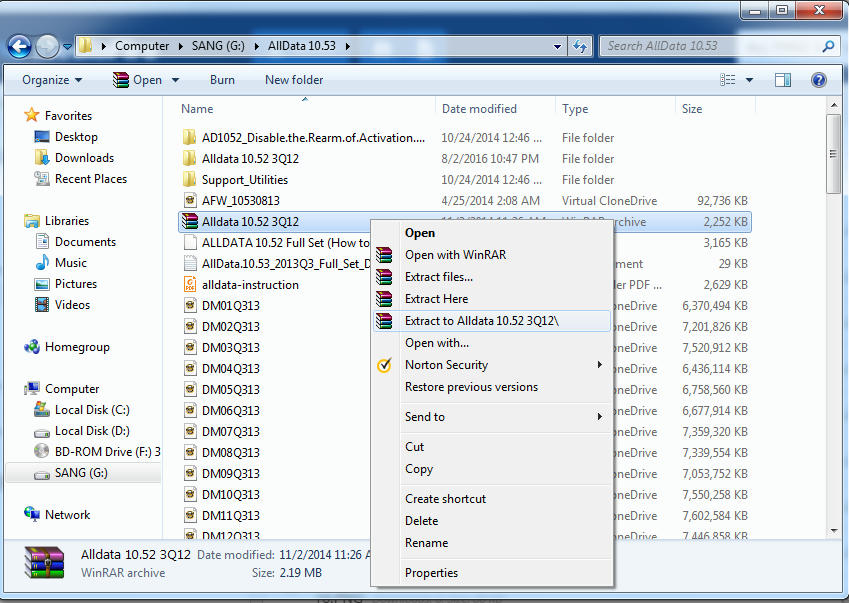Open the Pictures library

[66, 284]
